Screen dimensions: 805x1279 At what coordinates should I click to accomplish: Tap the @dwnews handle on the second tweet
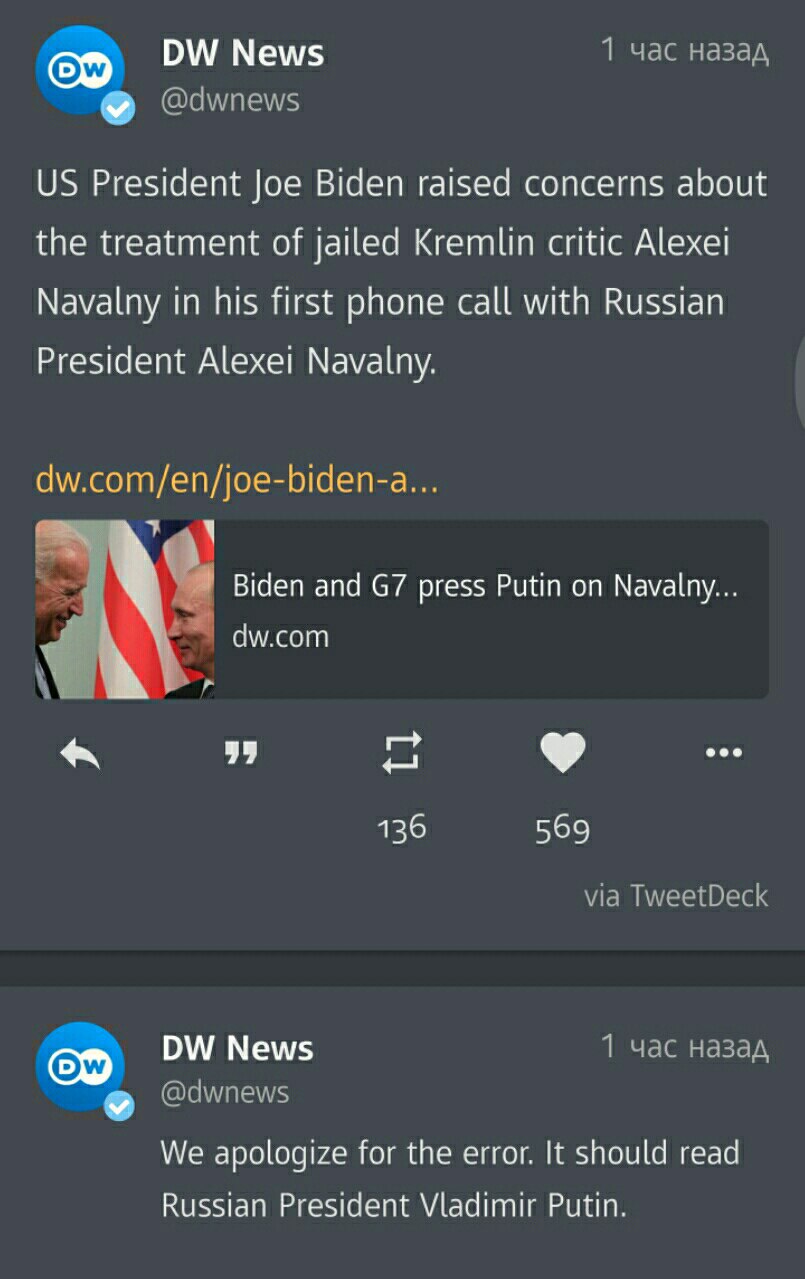pos(225,1092)
